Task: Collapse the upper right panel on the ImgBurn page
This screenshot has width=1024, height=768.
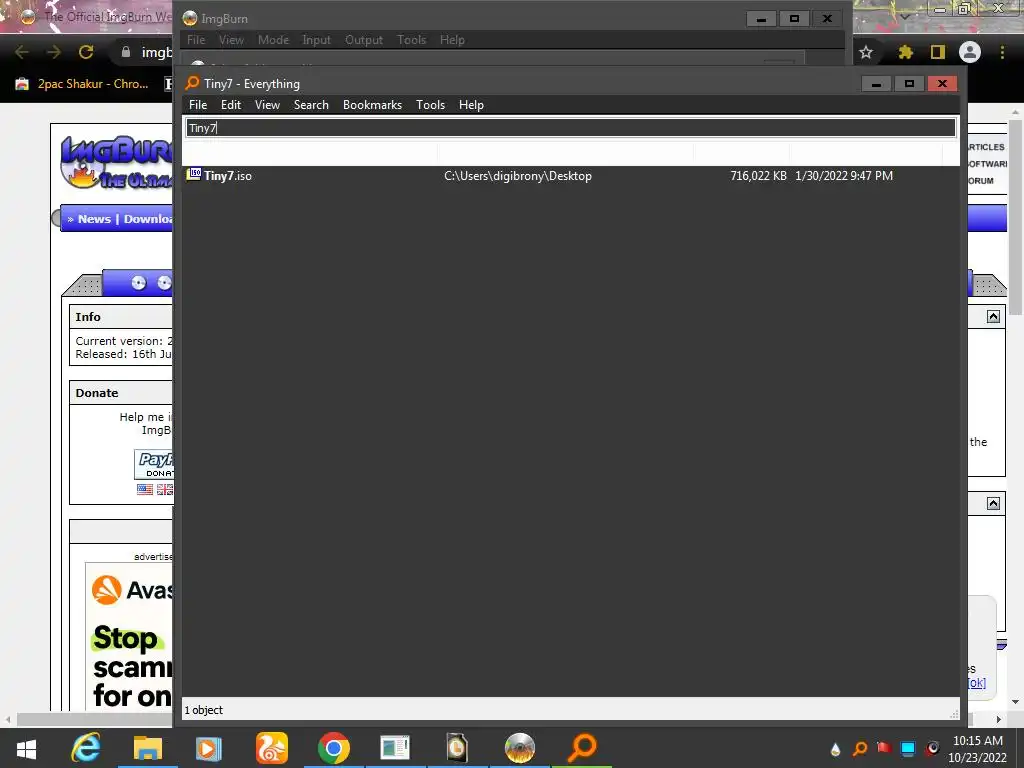Action: 993,317
